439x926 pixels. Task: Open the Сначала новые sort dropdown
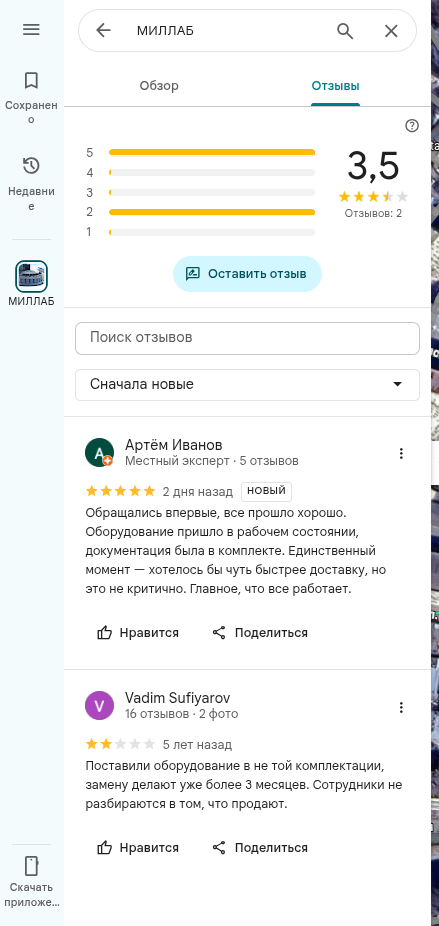tap(247, 384)
